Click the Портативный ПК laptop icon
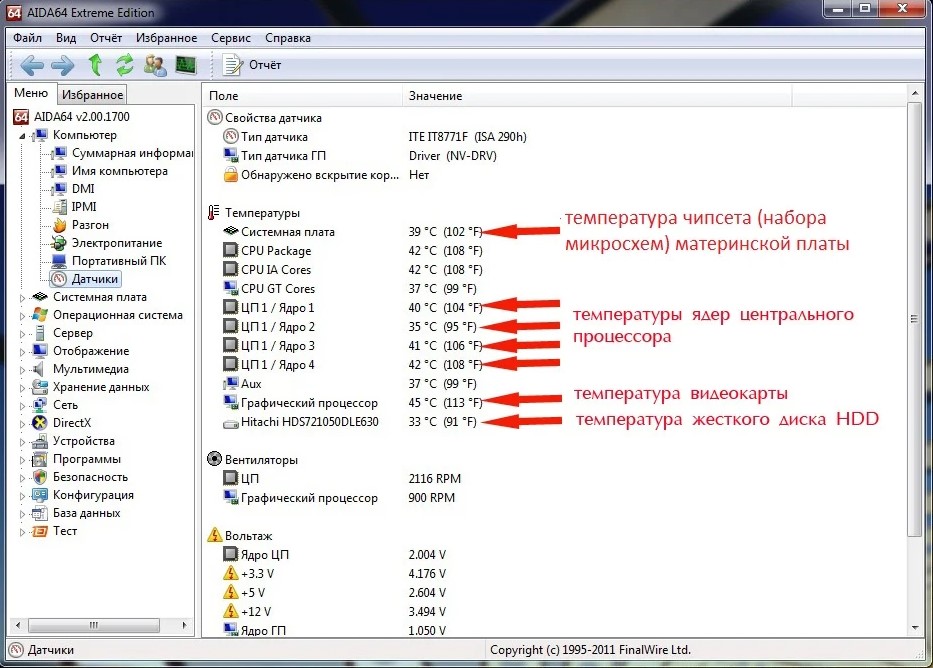 click(x=59, y=261)
